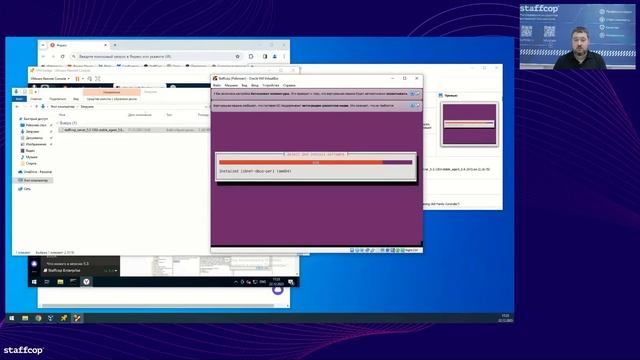The width and height of the screenshot is (640, 360).
Task: Click "Этот компьютер" in Explorer breadcrumb path
Action: coord(62,107)
